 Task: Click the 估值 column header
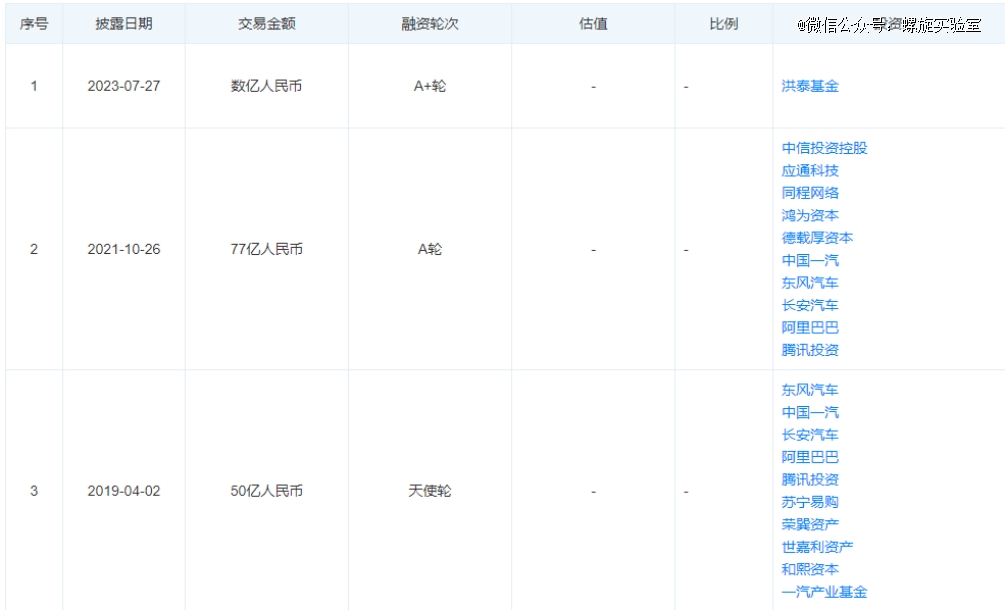click(x=594, y=24)
